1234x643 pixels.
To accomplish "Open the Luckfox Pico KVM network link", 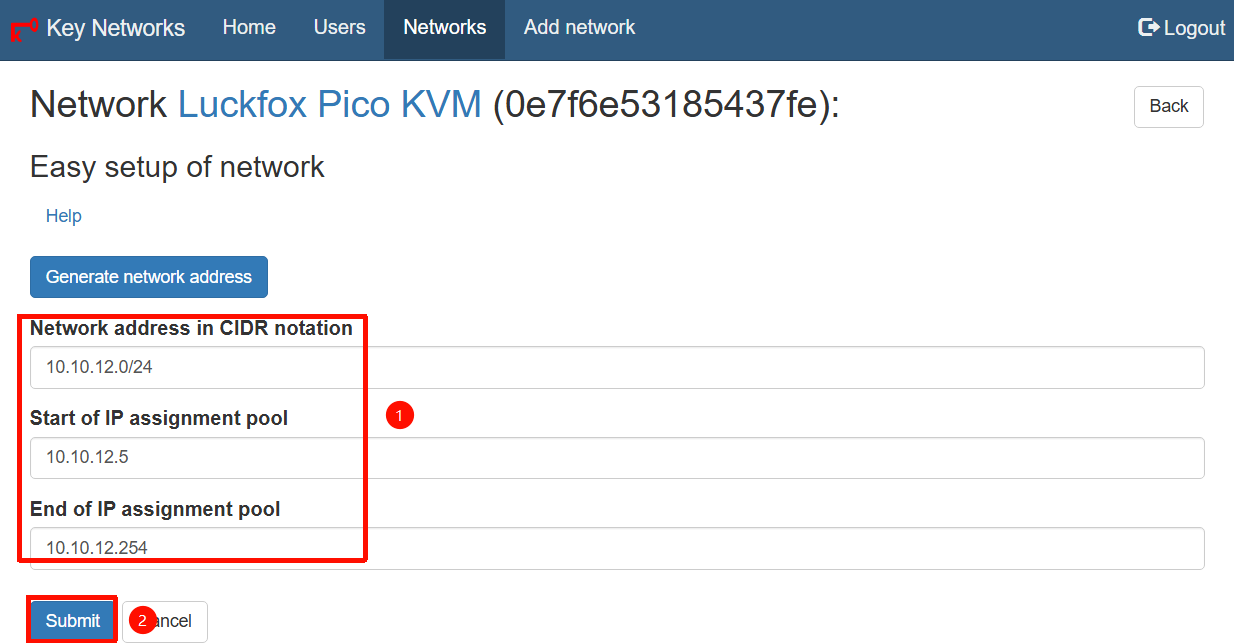I will (329, 104).
